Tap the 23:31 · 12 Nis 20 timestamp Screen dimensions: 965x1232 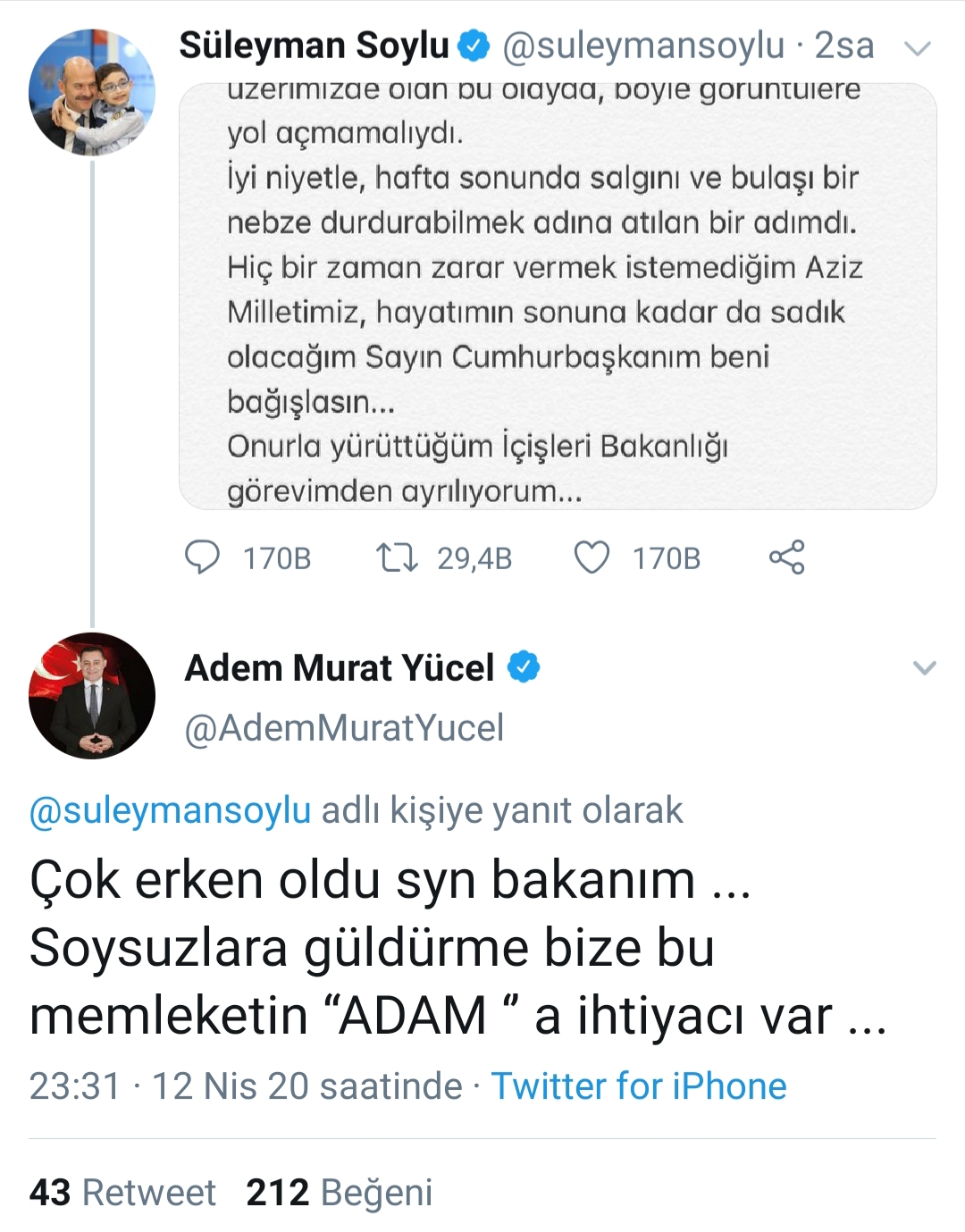(246, 1086)
